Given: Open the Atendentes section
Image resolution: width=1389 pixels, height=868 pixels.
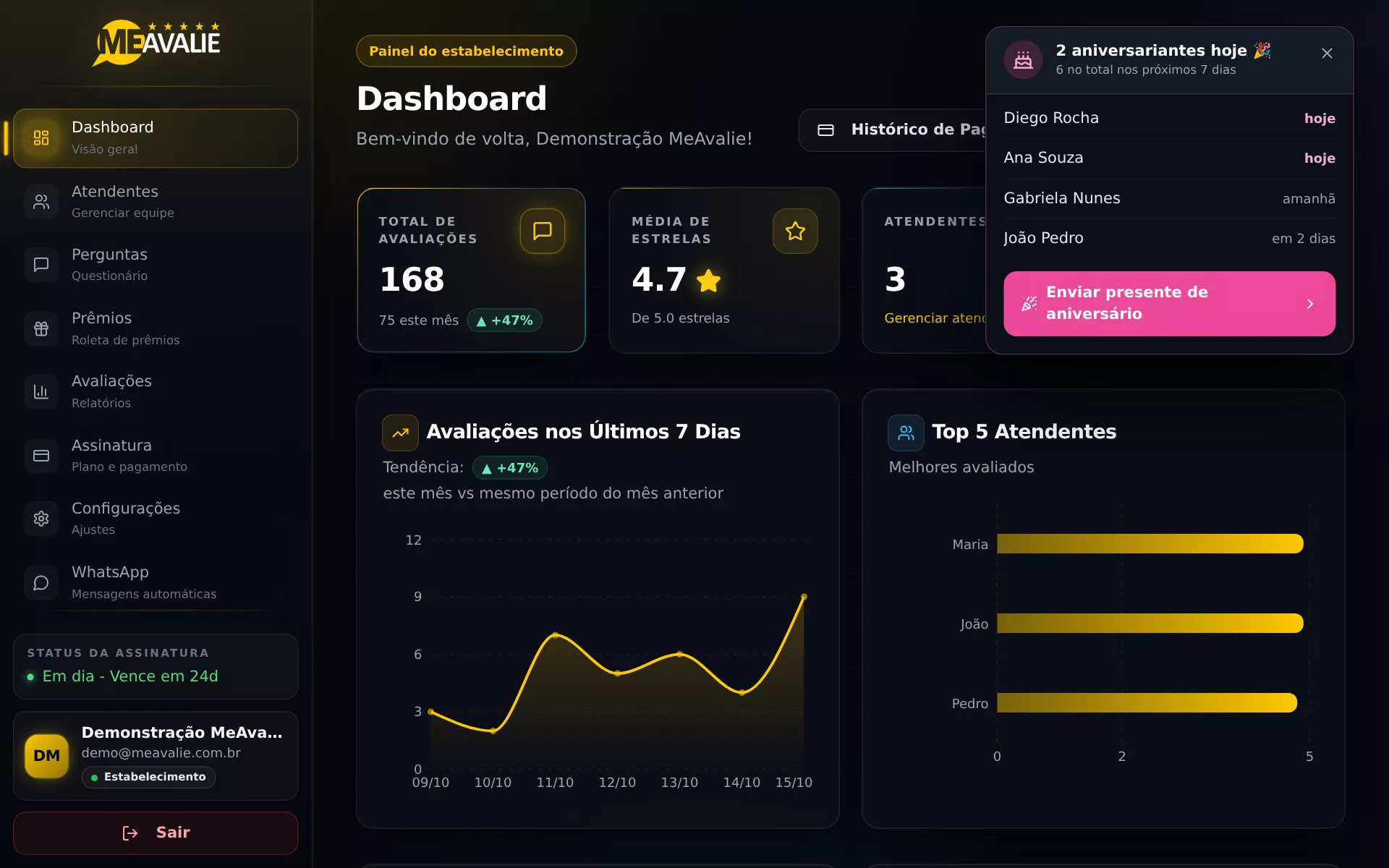Looking at the screenshot, I should pos(156,201).
